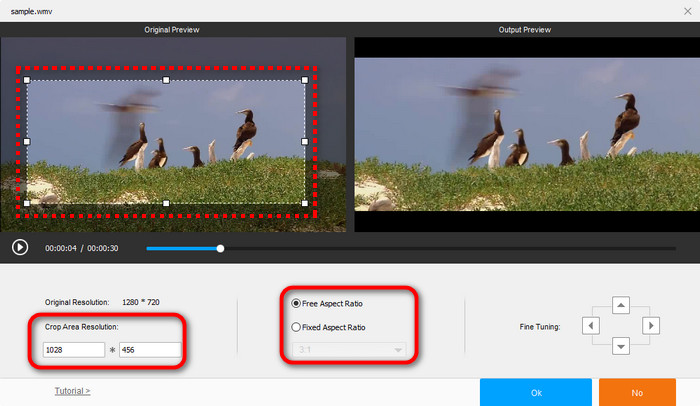Viewport: 700px width, 406px height.
Task: Click the Output Preview heading
Action: tap(525, 29)
